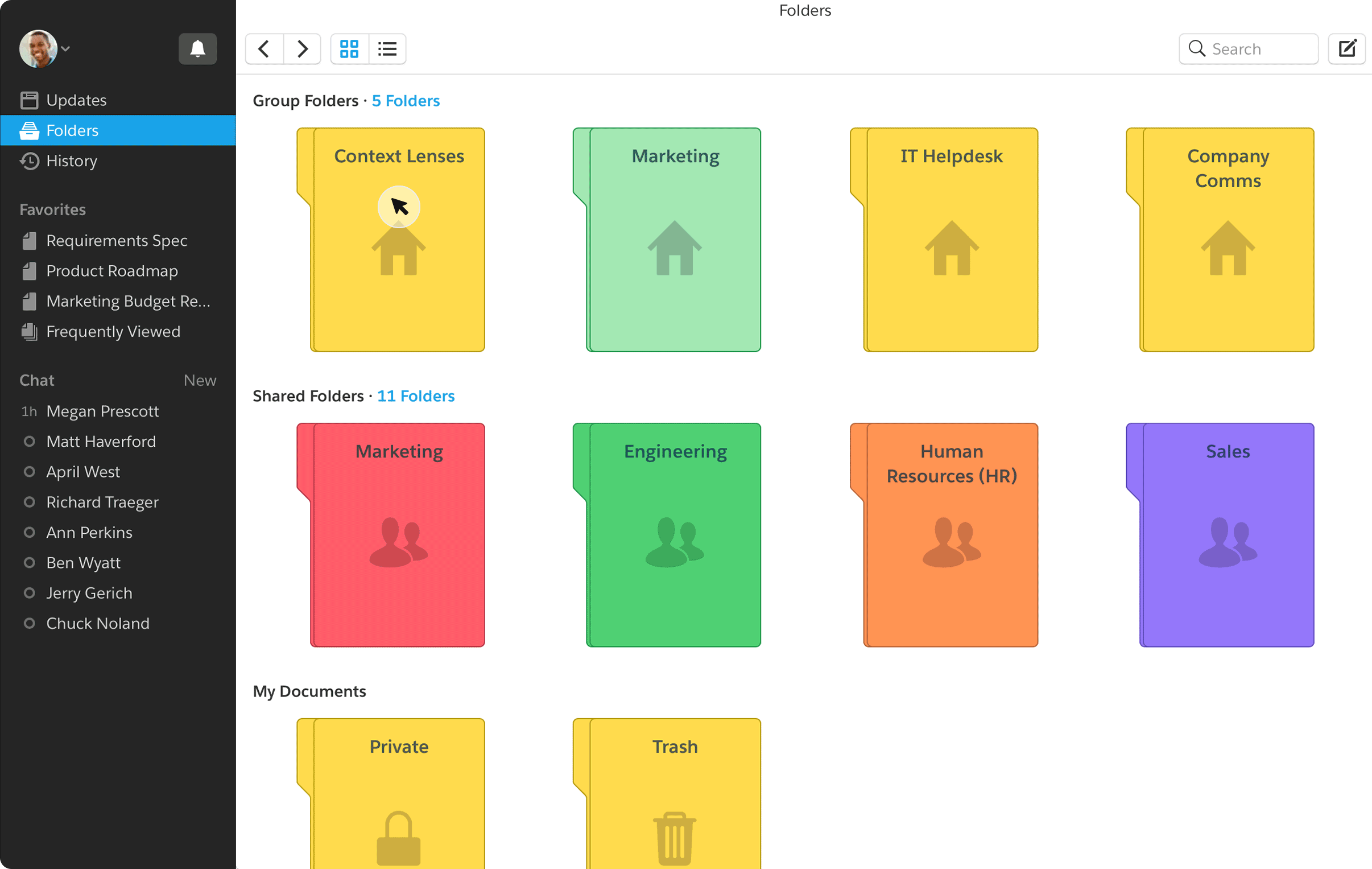The height and width of the screenshot is (869, 1372).
Task: Open the Context Lenses folder
Action: click(x=391, y=240)
